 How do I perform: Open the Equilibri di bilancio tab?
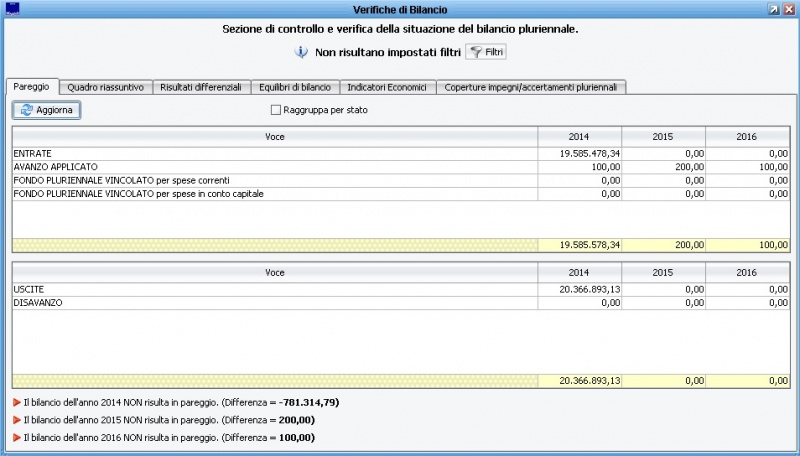click(x=295, y=87)
